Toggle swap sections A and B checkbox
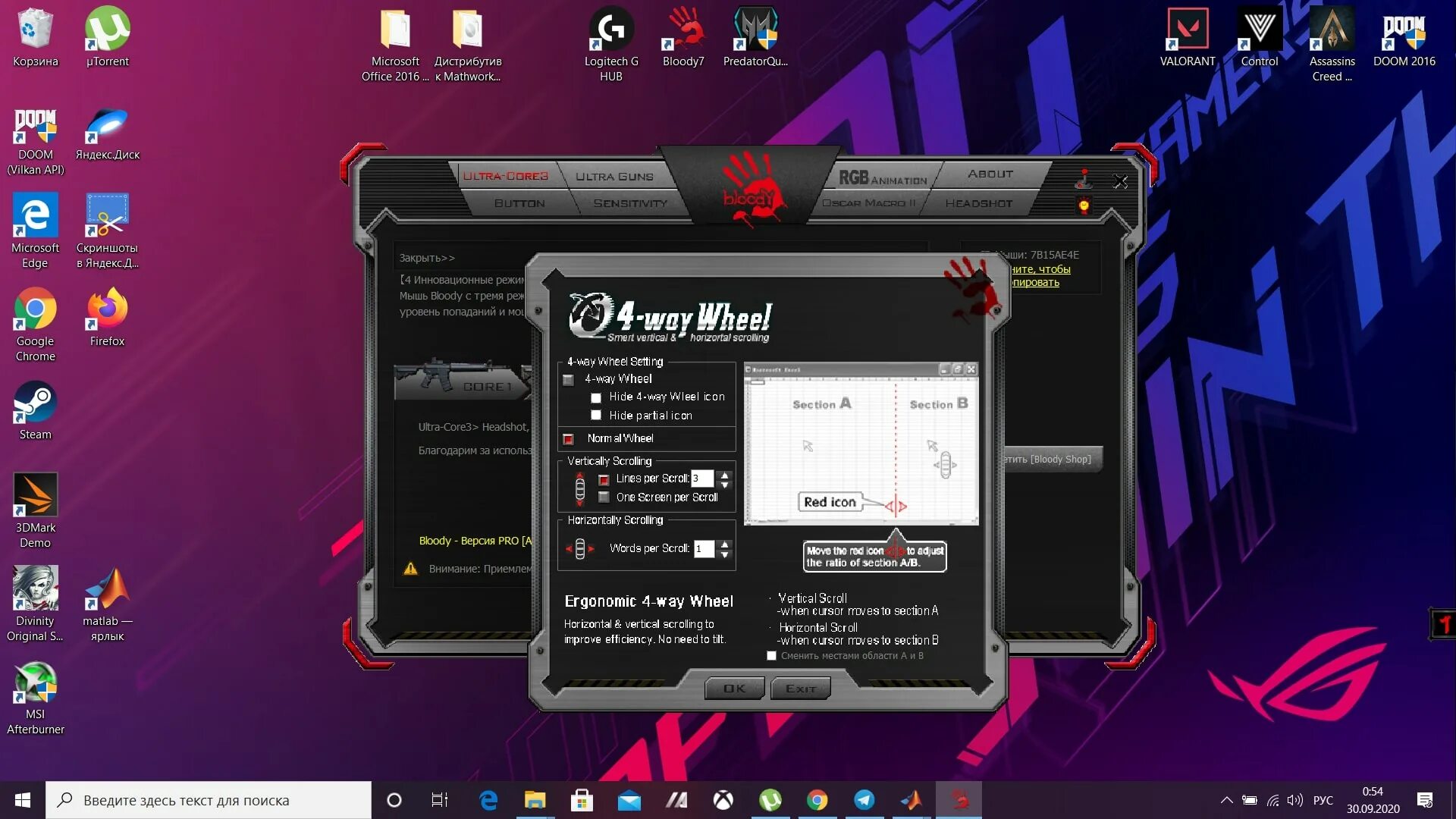Image resolution: width=1456 pixels, height=819 pixels. coord(772,656)
